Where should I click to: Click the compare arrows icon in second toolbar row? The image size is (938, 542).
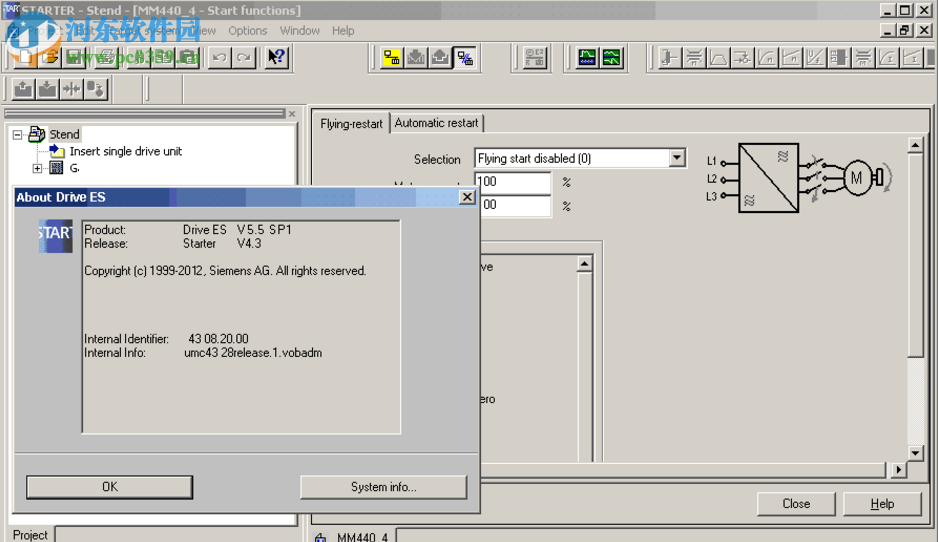click(71, 89)
